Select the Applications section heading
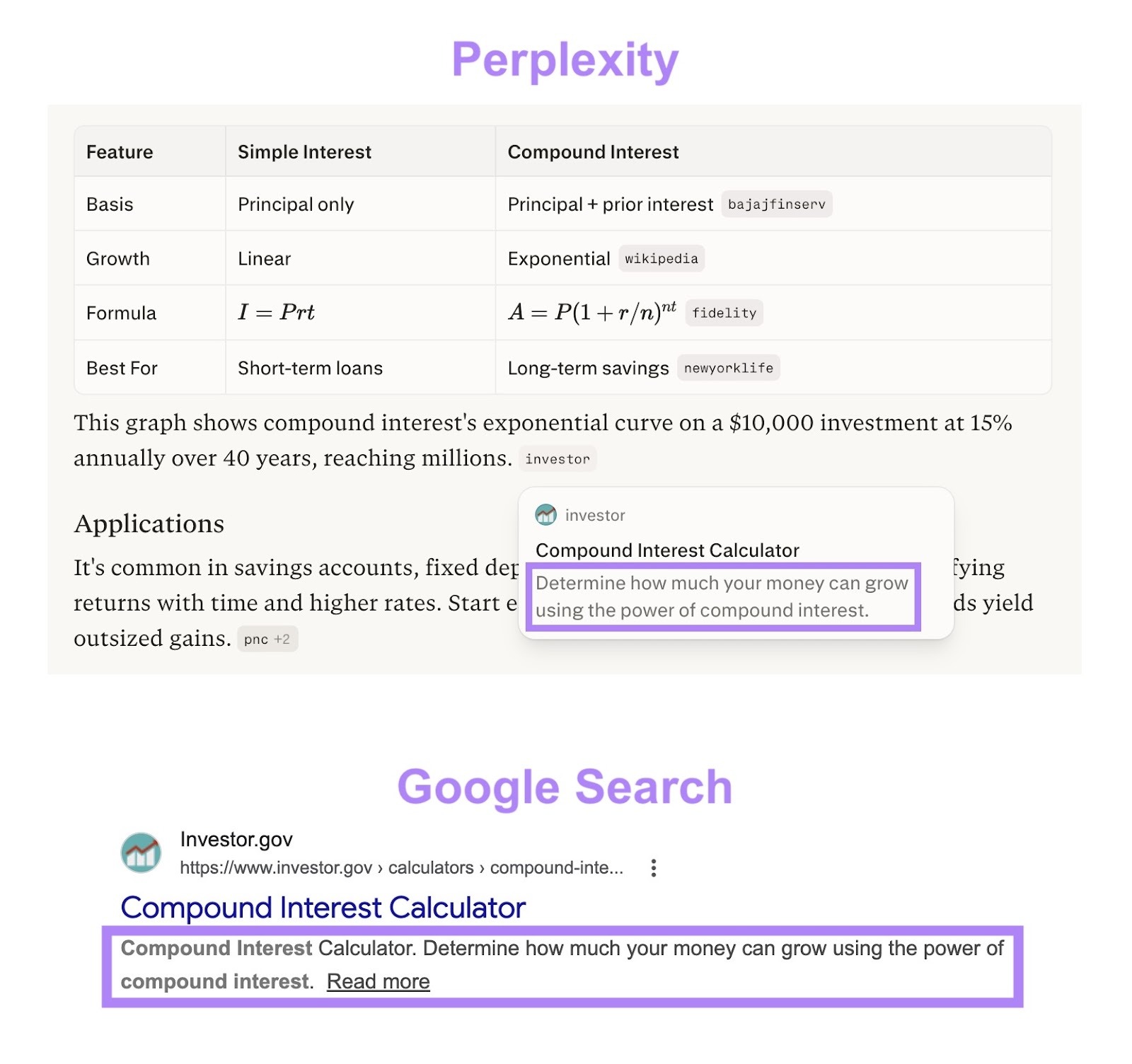1132x1064 pixels. point(149,524)
